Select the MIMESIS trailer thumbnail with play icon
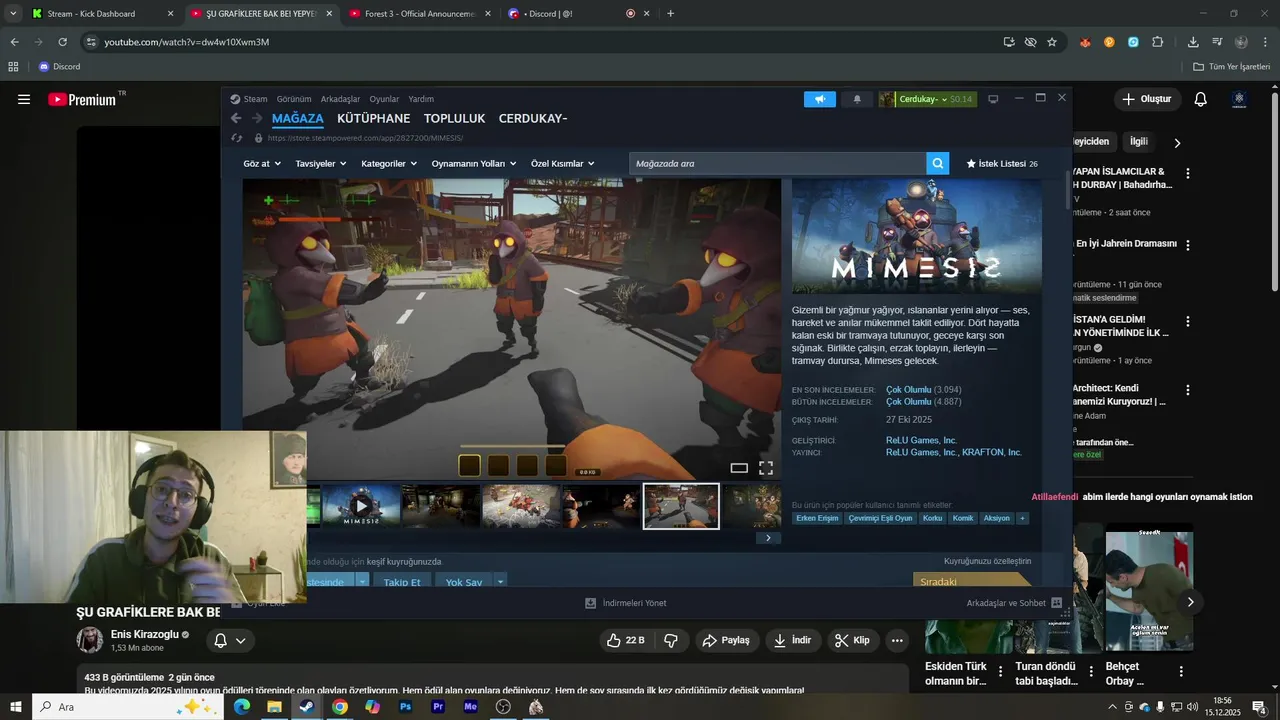 coord(361,506)
